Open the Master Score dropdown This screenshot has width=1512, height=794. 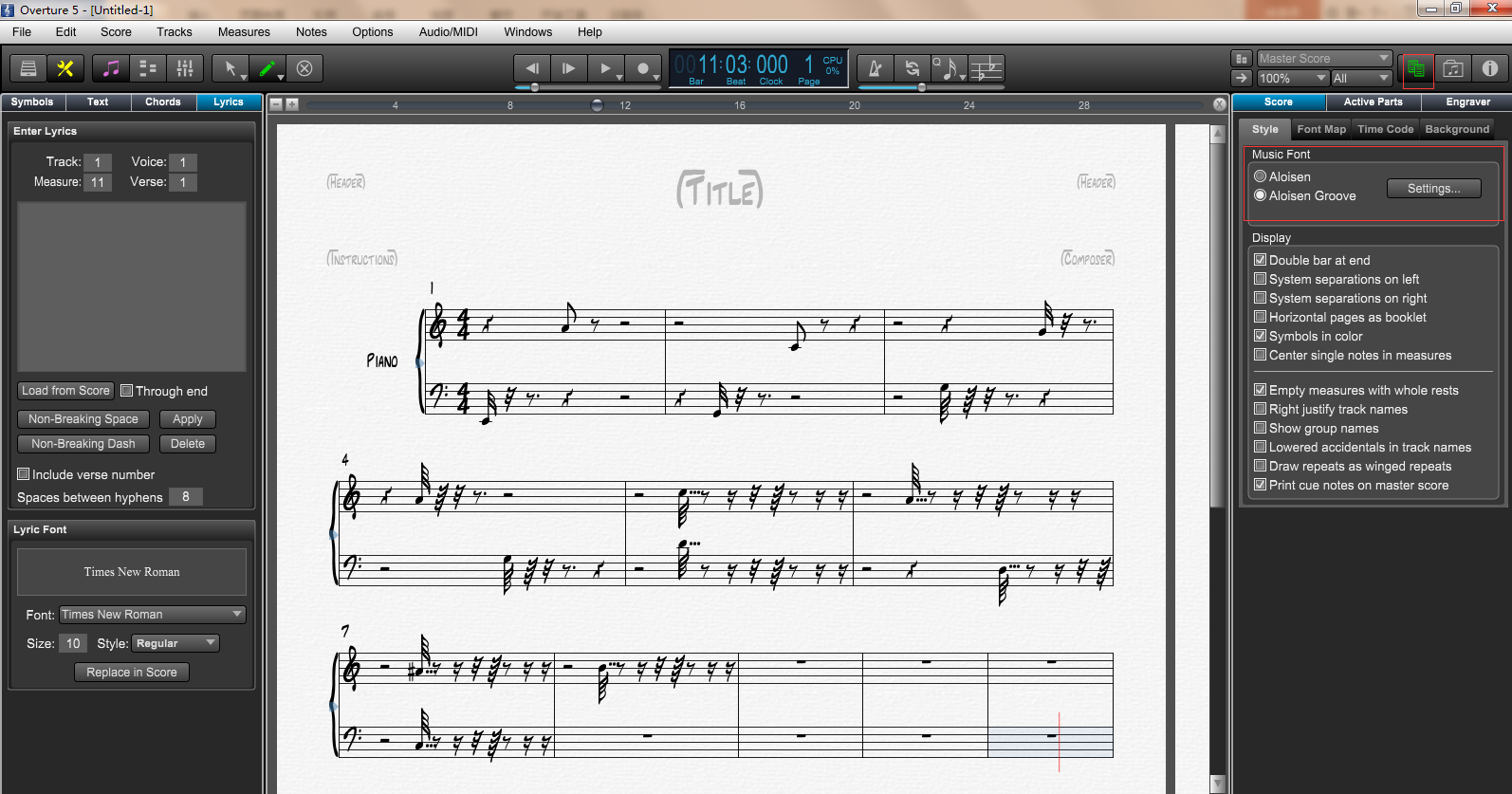[1324, 59]
